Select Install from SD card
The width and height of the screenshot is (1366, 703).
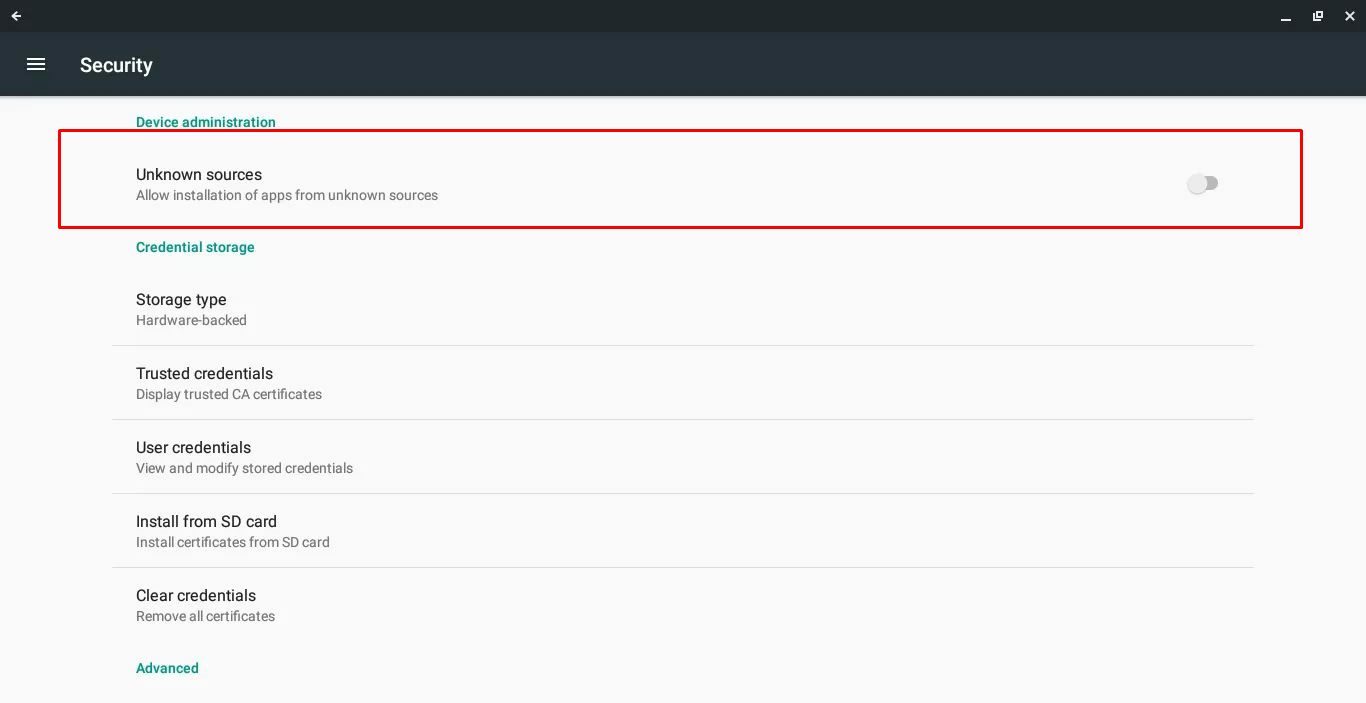682,531
